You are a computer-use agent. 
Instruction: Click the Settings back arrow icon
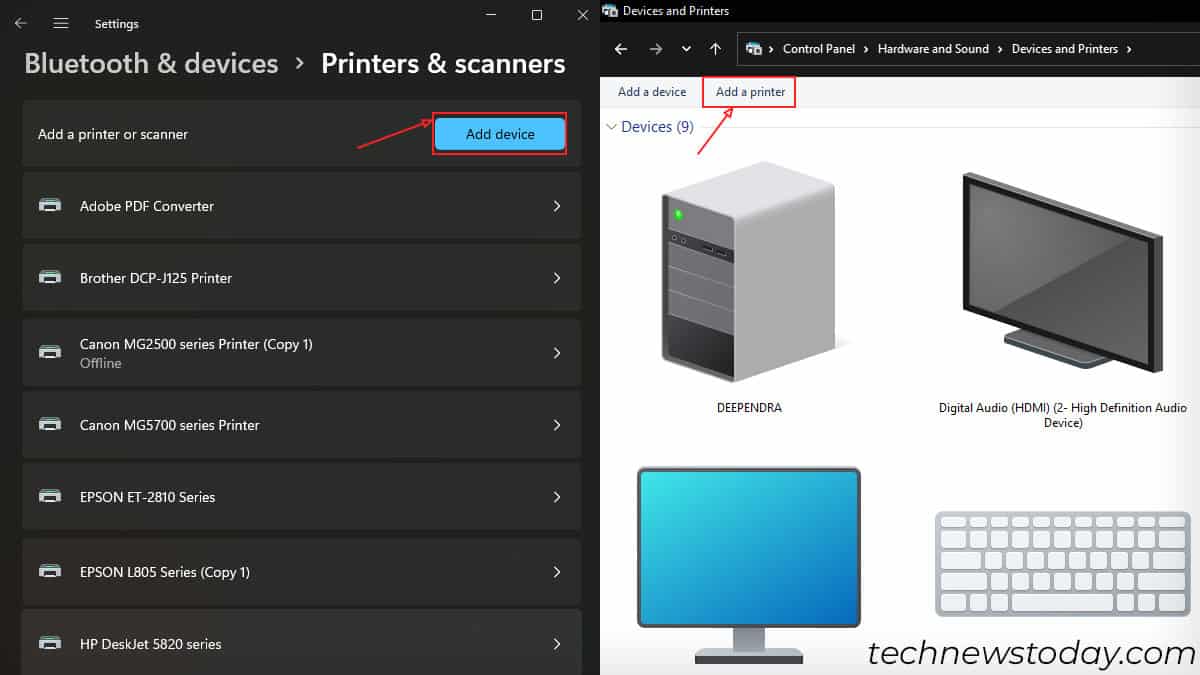[21, 23]
